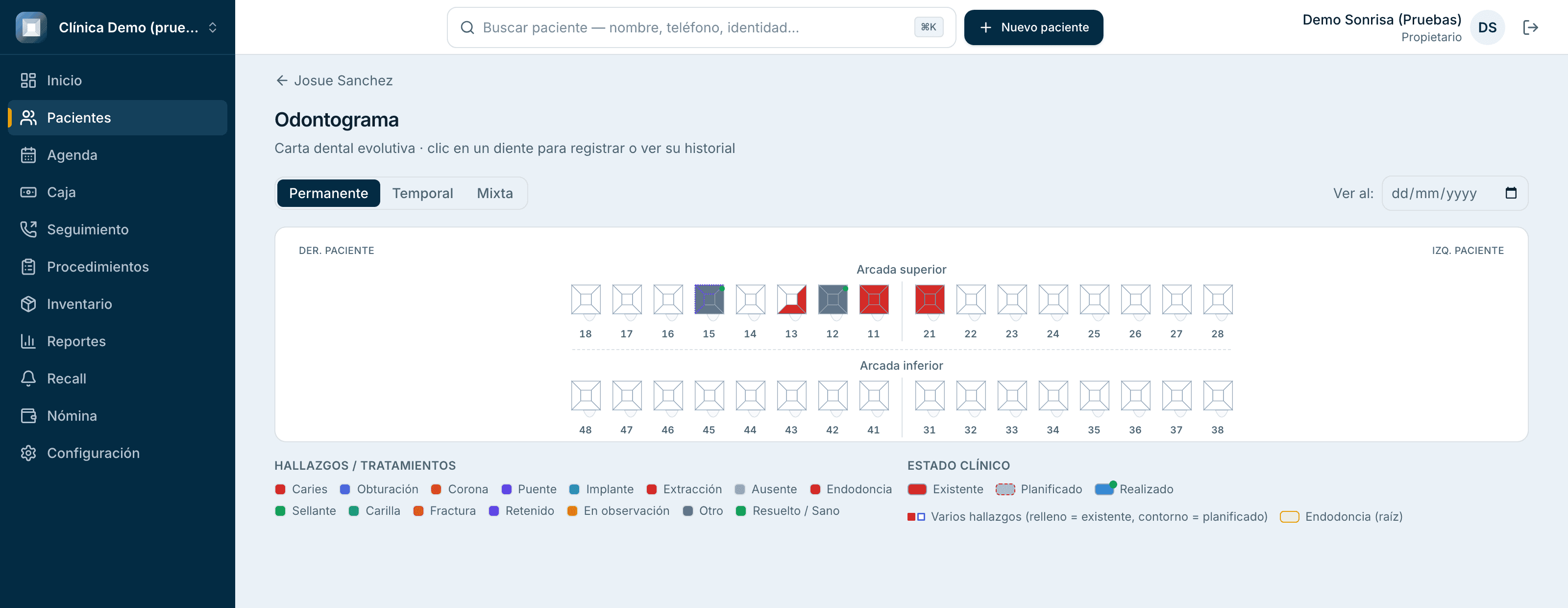This screenshot has height=608, width=1568.
Task: Click the Sellante green swatch
Action: pos(280,510)
